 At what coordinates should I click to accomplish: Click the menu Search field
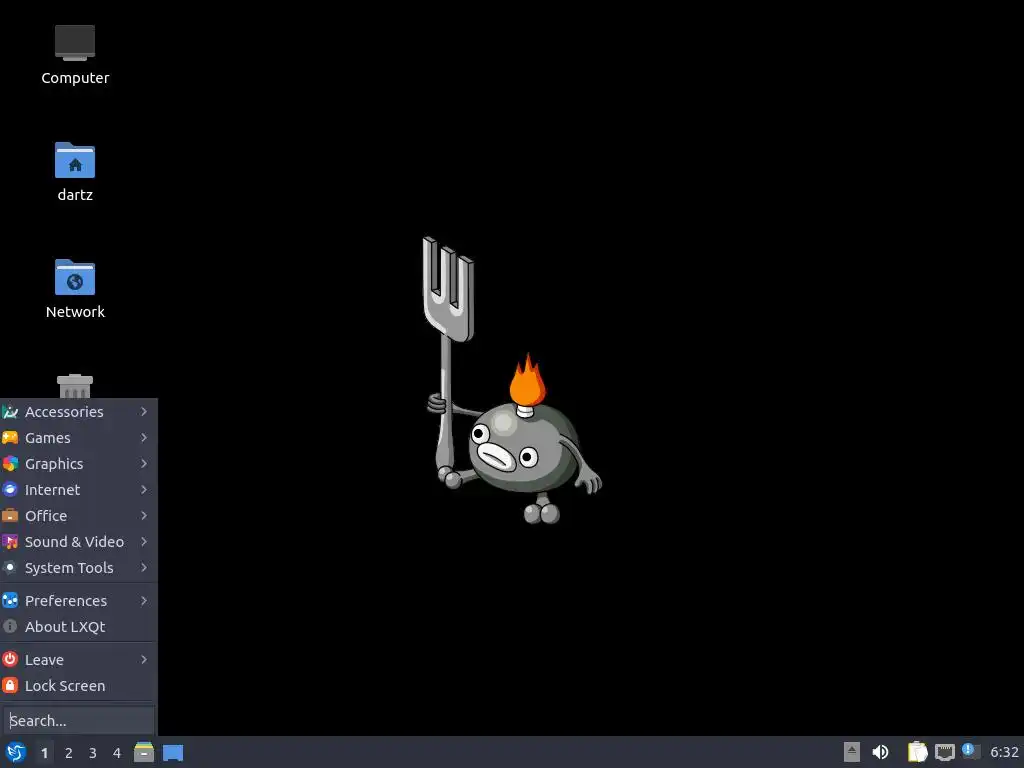pos(78,720)
